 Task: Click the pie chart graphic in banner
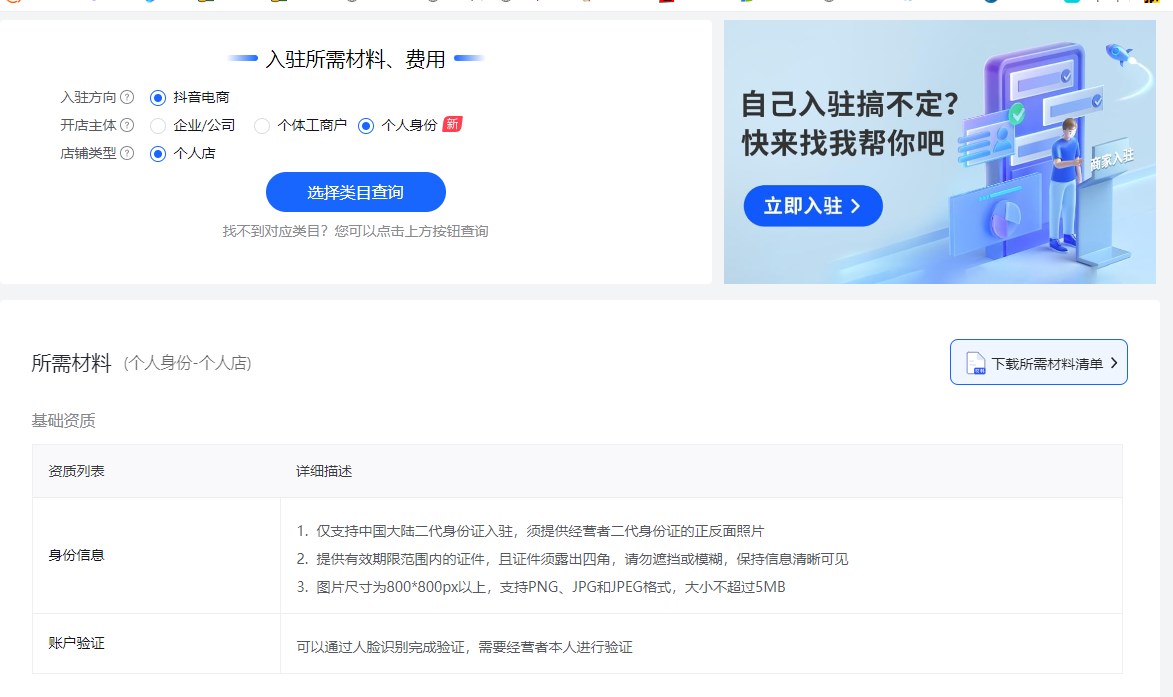[x=1005, y=215]
